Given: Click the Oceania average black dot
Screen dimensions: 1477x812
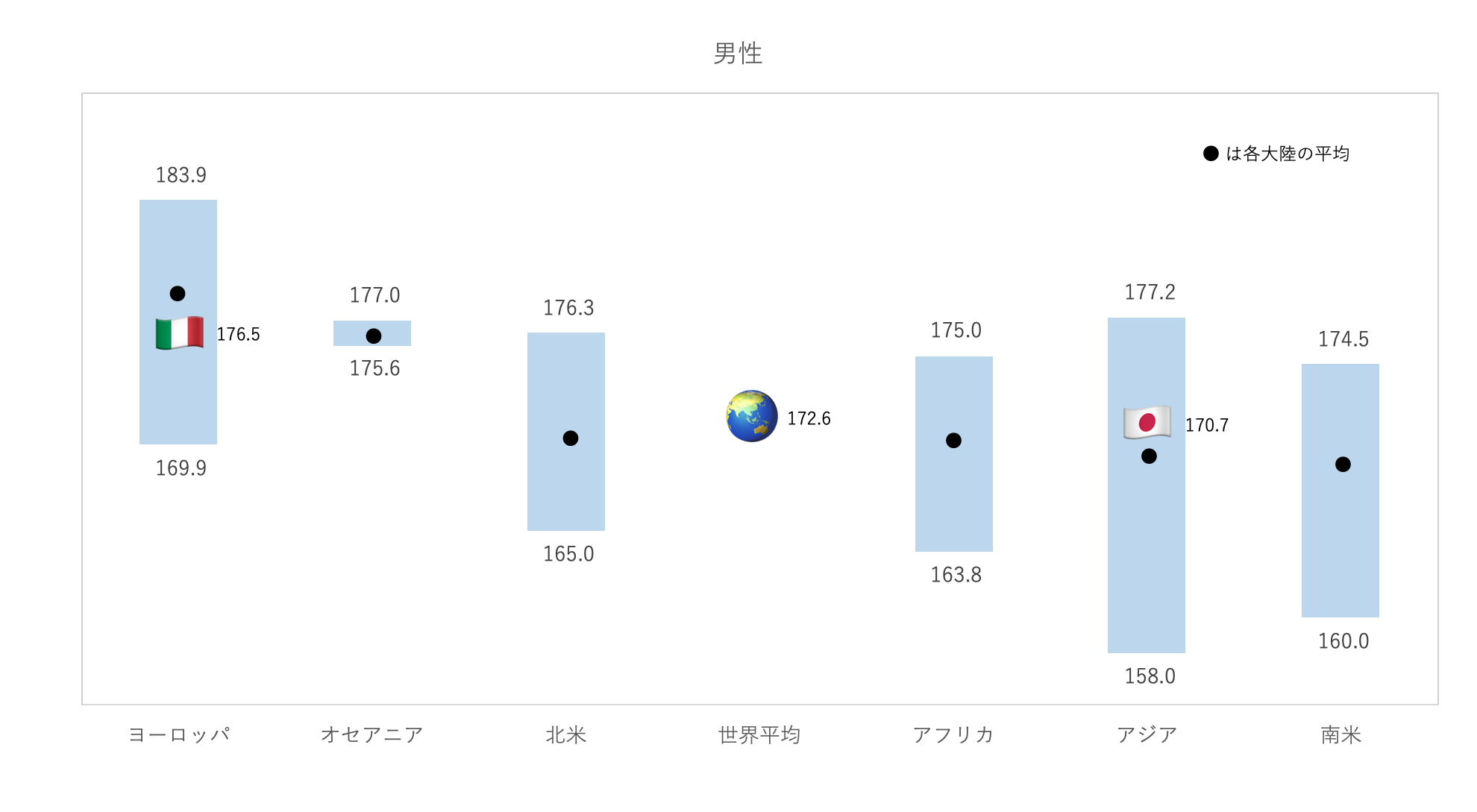Looking at the screenshot, I should tap(374, 336).
